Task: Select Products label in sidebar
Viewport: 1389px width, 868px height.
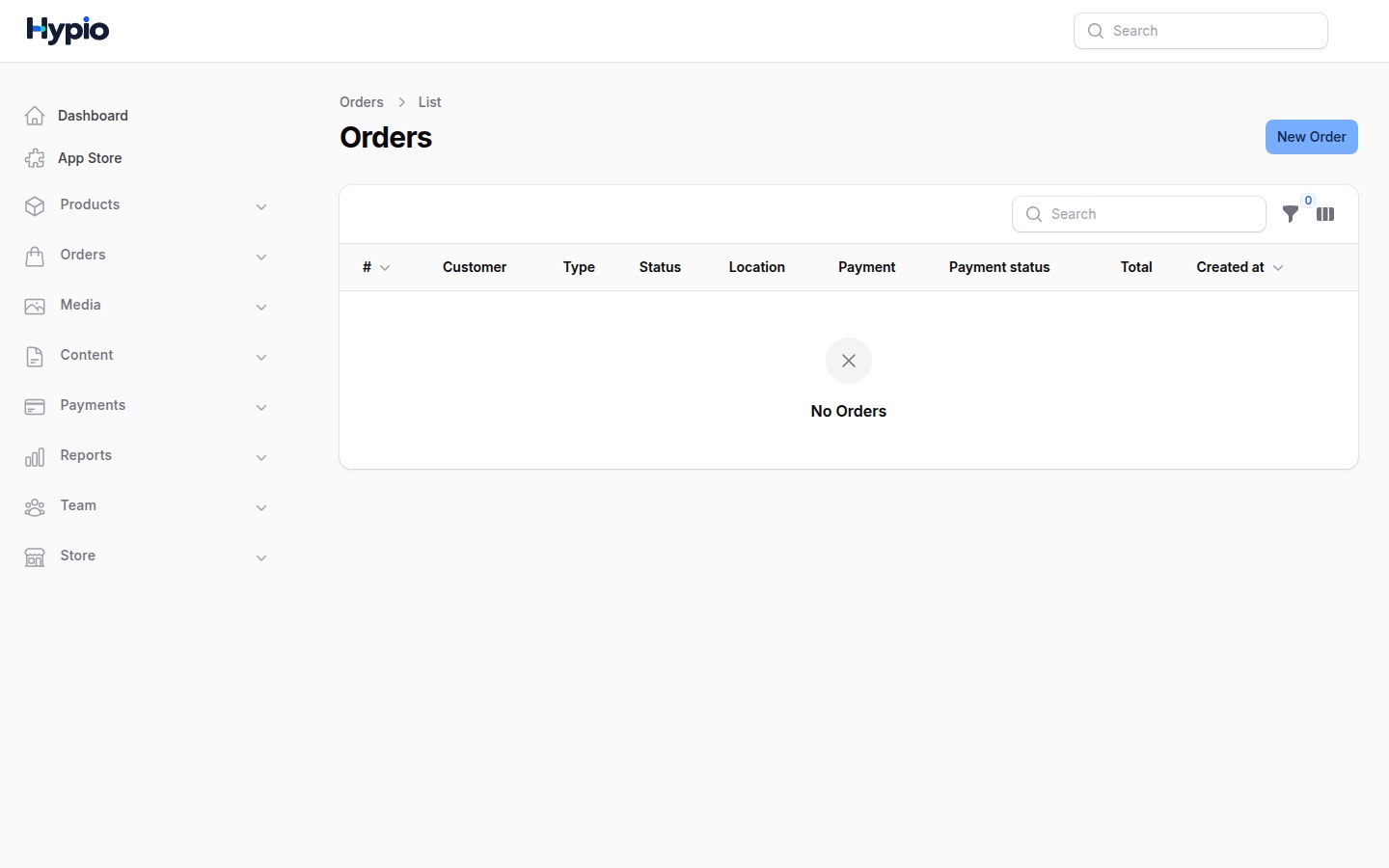Action: 90,204
